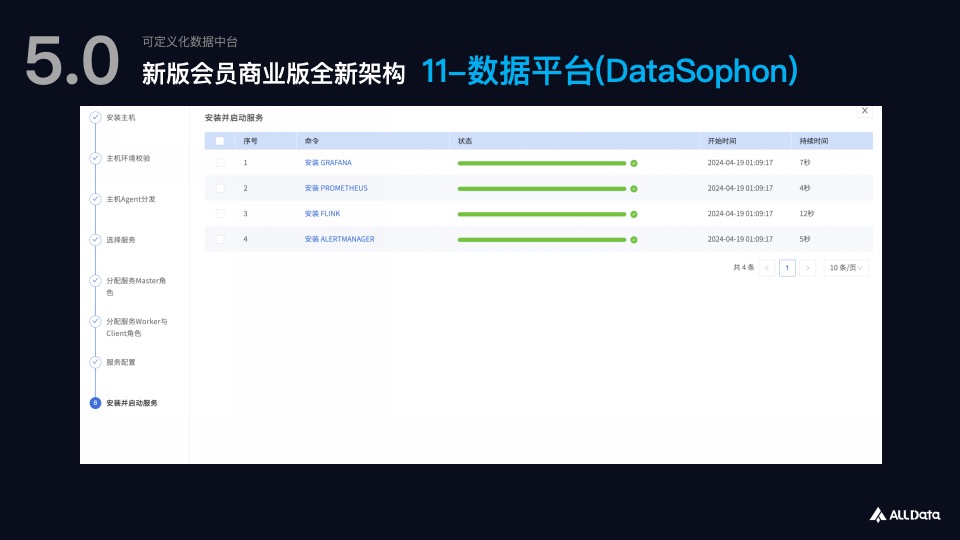Screen dimensions: 960x540
Task: Go to the next page arrow
Action: (808, 268)
